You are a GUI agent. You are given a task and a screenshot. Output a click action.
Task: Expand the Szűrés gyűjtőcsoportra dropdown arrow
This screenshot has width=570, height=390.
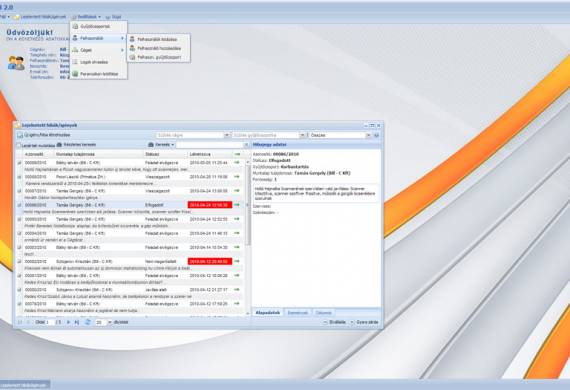pos(302,135)
